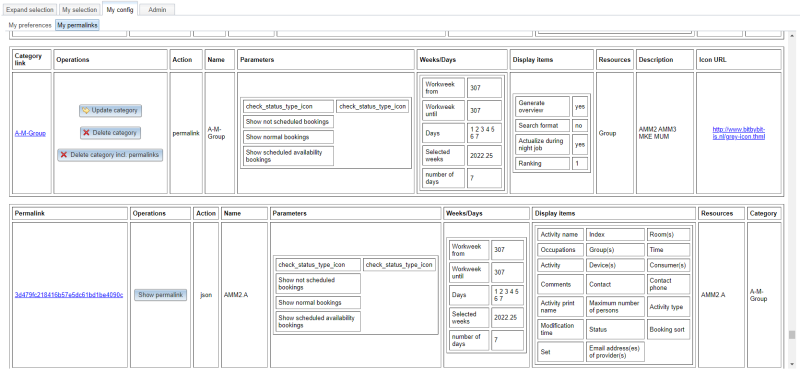800x371 pixels.
Task: Click the AMM2.A name cell
Action: 244,295
